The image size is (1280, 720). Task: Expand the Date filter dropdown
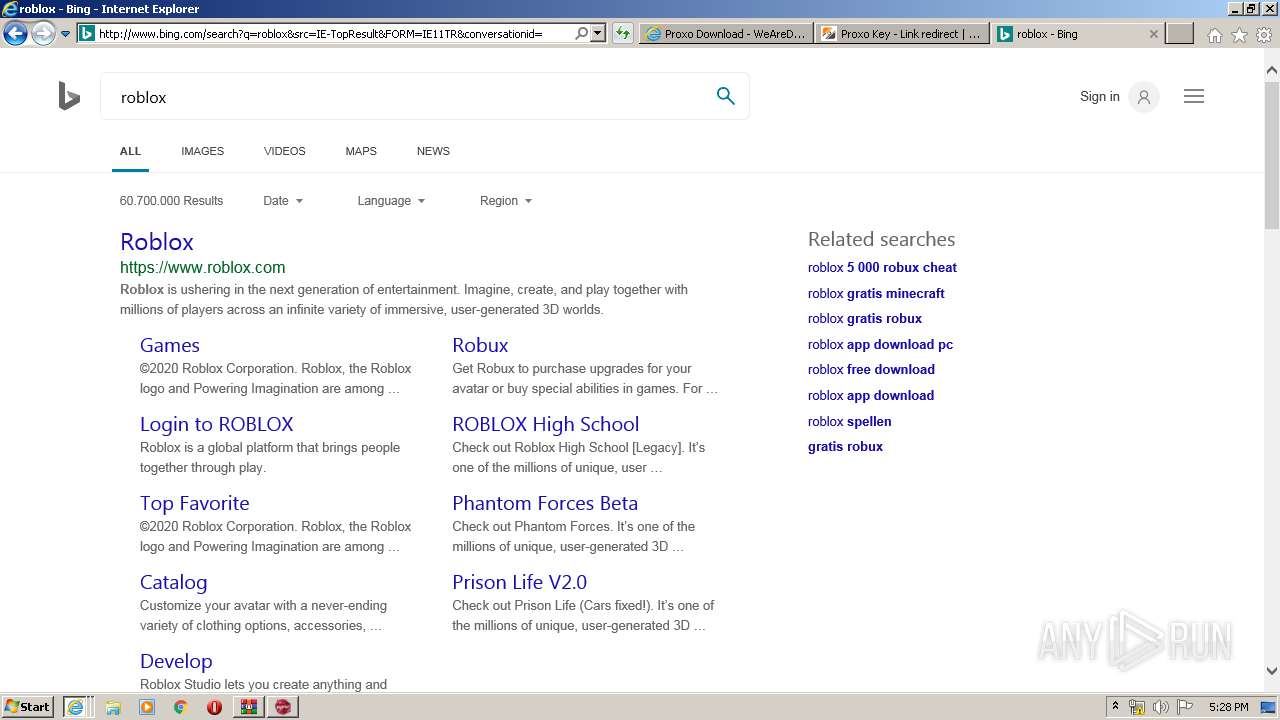283,201
